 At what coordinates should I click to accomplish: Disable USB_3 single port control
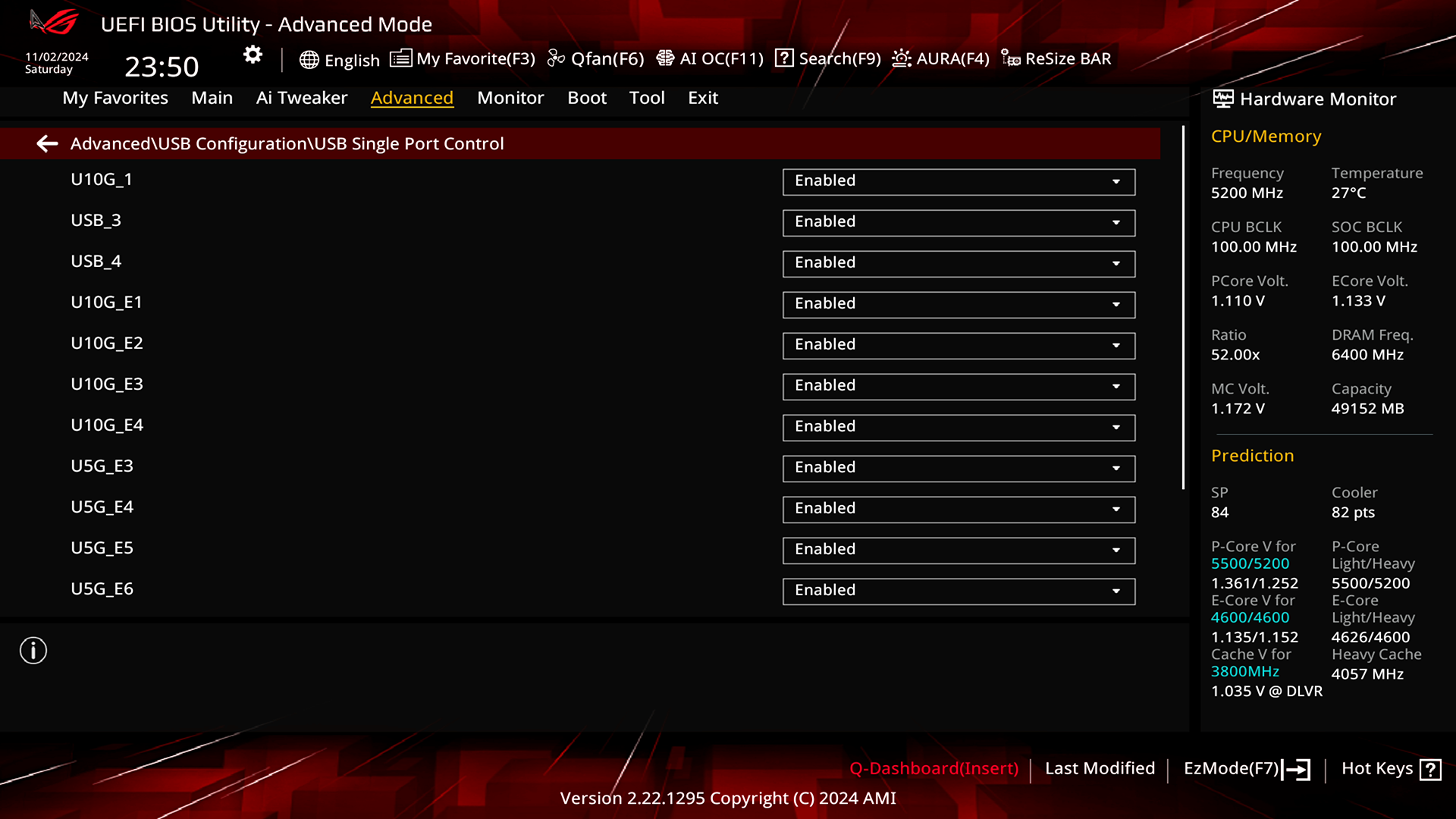958,221
